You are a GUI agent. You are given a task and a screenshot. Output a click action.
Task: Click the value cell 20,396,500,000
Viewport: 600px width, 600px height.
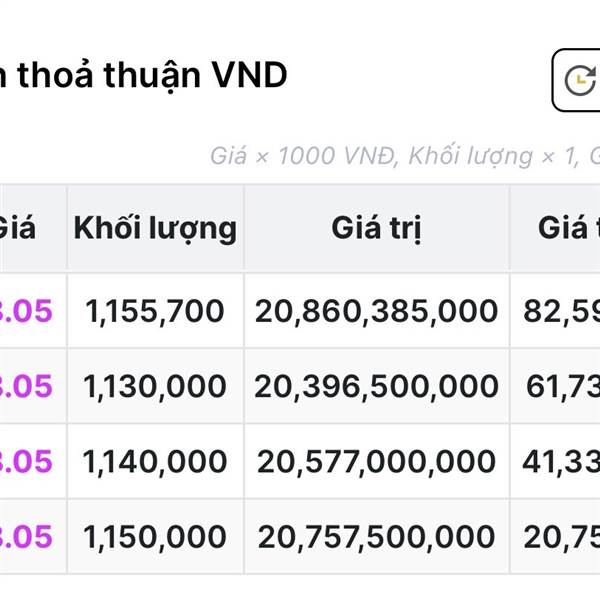coord(376,386)
